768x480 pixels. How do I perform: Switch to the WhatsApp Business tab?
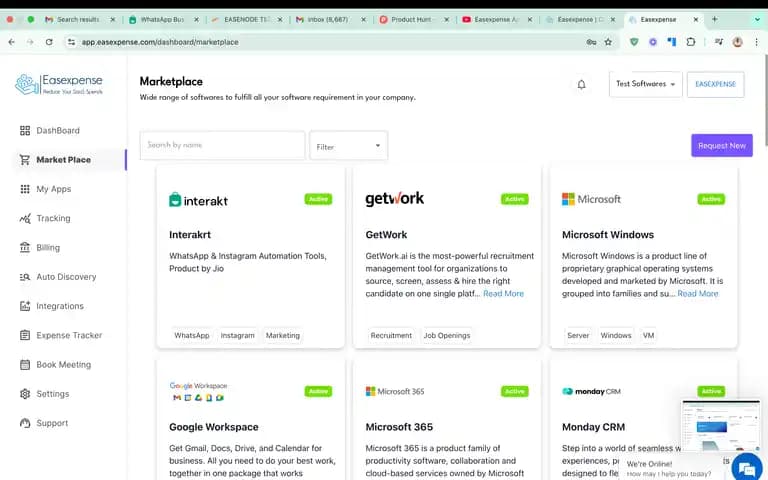coord(163,20)
